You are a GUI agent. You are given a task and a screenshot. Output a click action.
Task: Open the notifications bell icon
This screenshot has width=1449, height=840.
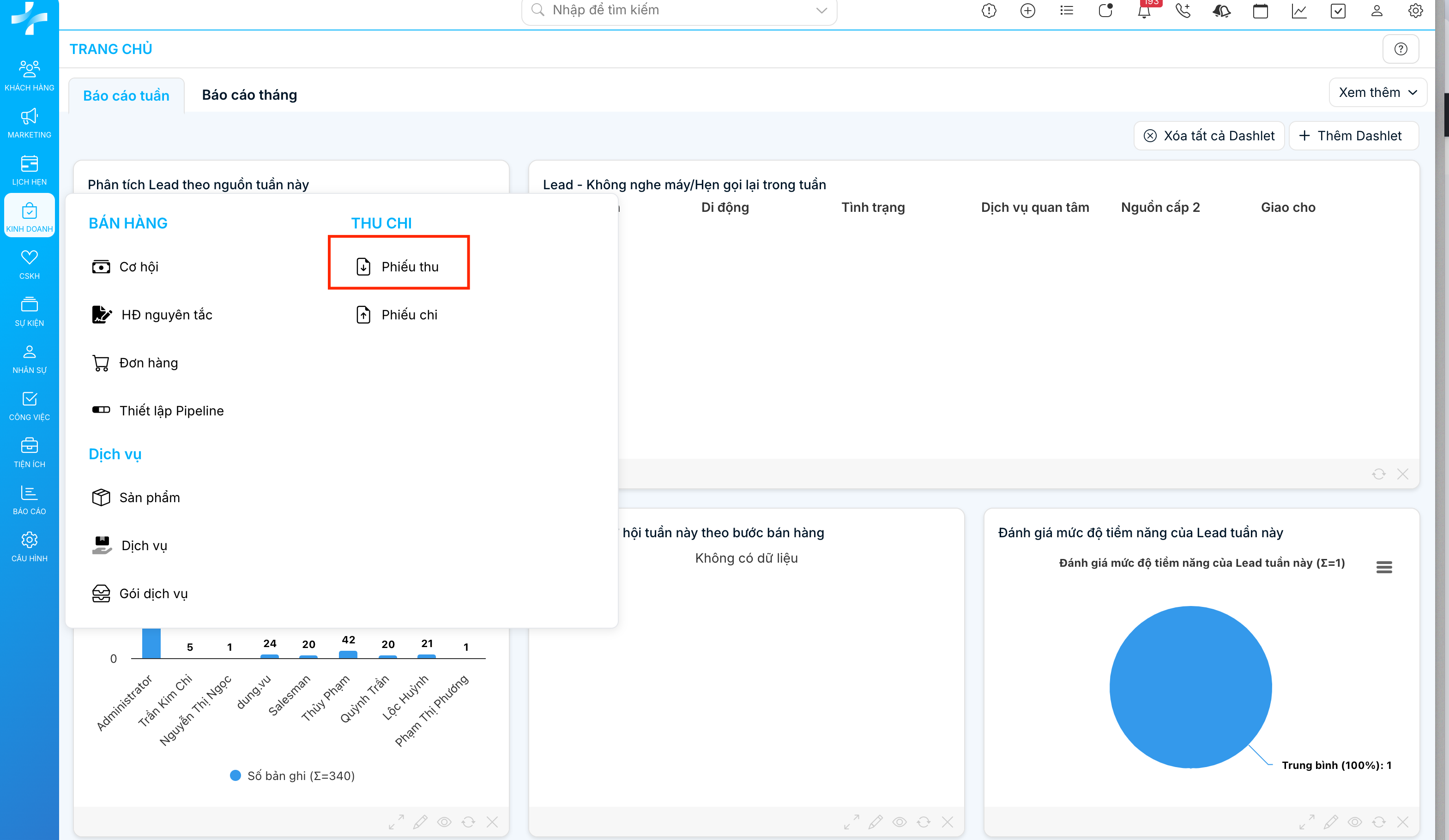coord(1144,11)
